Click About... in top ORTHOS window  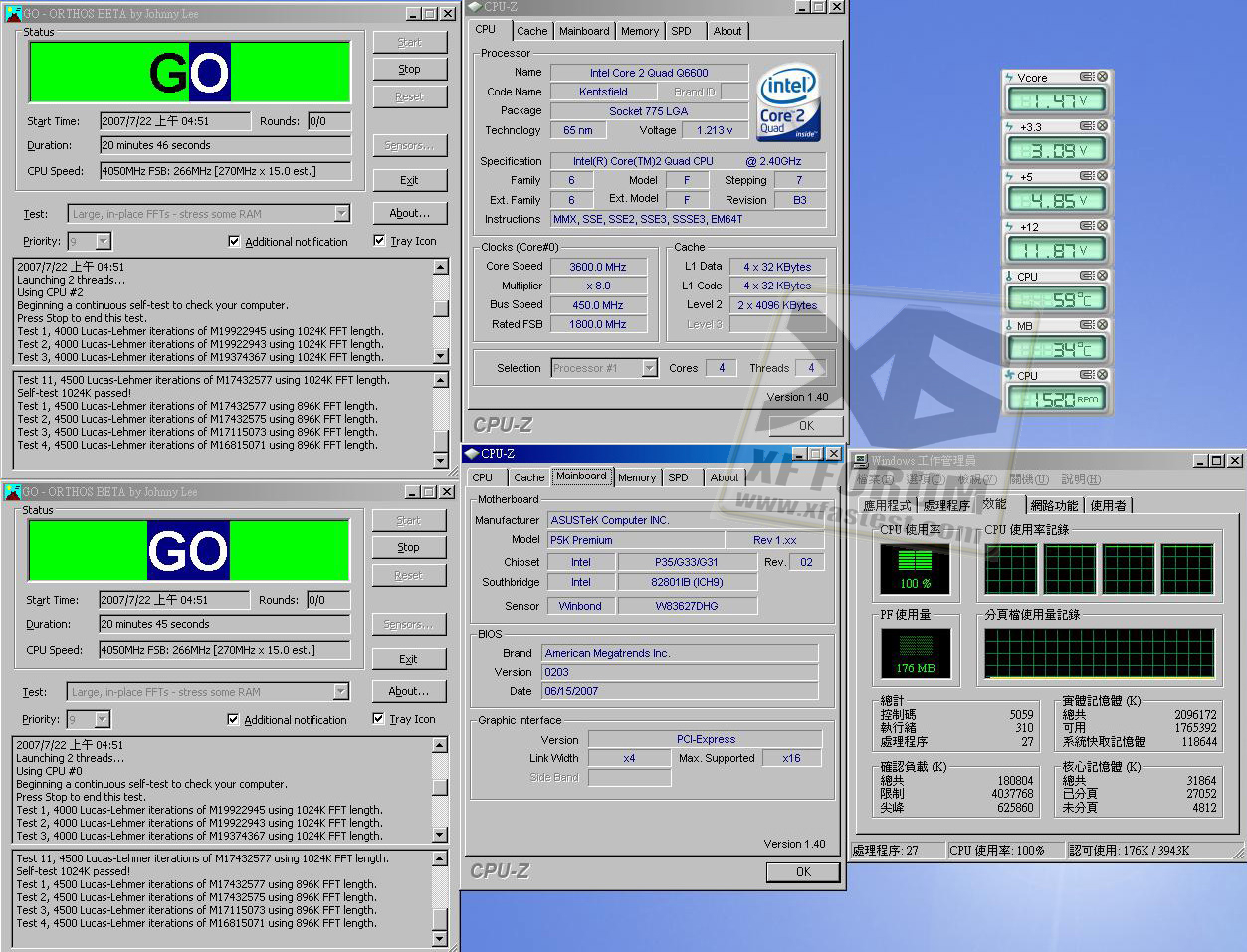point(410,213)
